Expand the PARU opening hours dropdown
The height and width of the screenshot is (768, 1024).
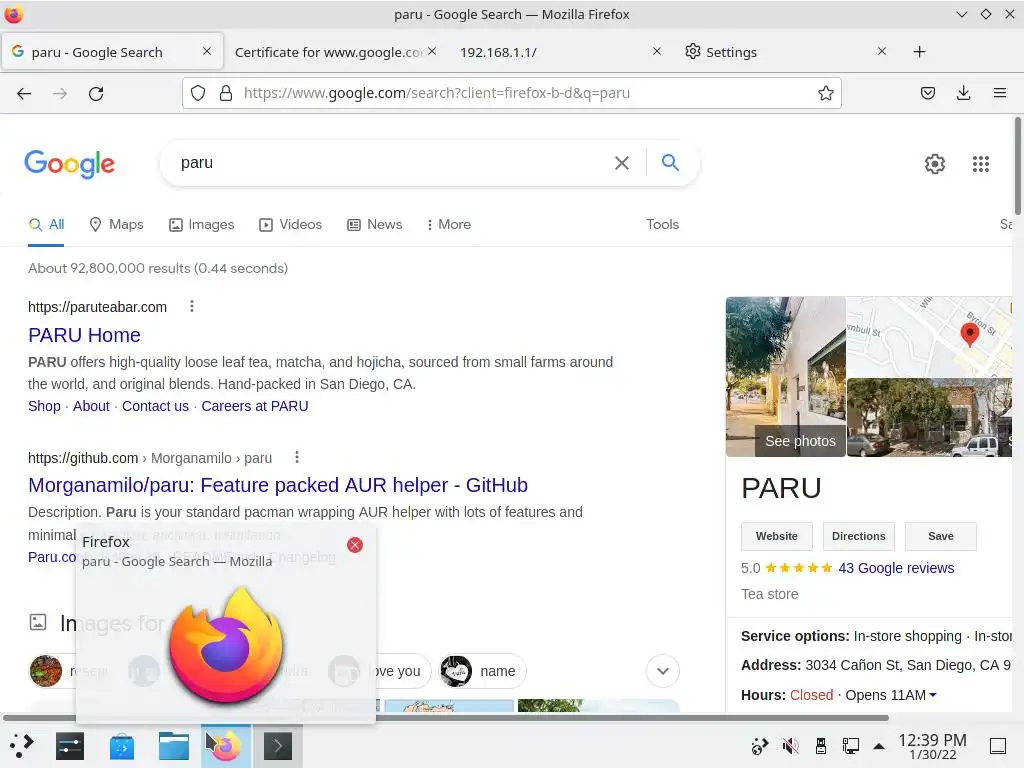[933, 695]
